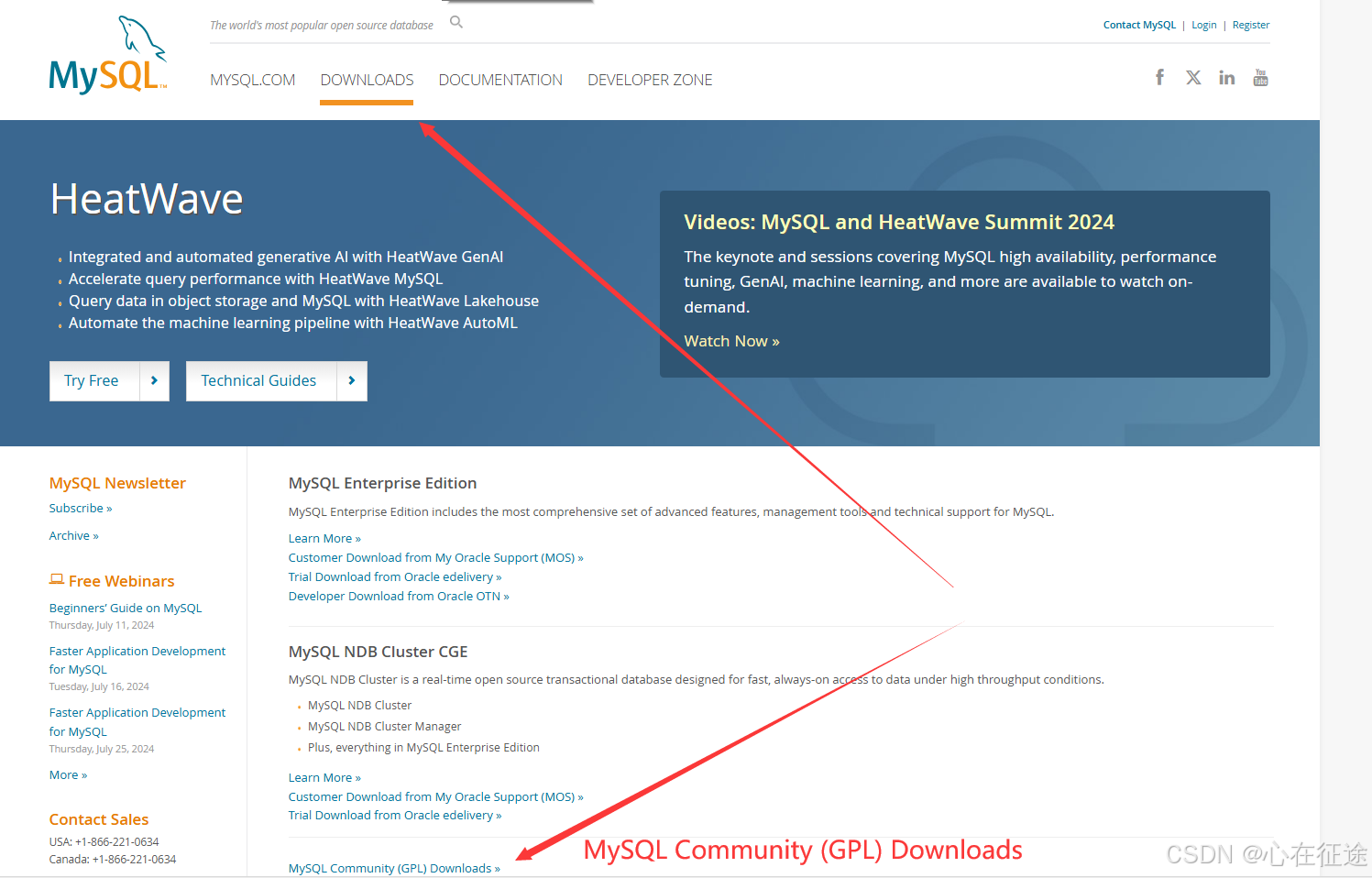Open MySQL's Facebook page icon
This screenshot has height=878, width=1372.
click(x=1159, y=77)
